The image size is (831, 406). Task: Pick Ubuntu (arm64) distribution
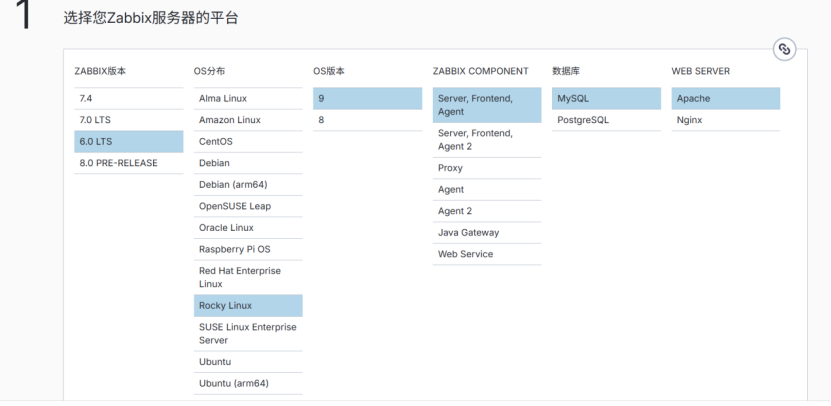(248, 384)
